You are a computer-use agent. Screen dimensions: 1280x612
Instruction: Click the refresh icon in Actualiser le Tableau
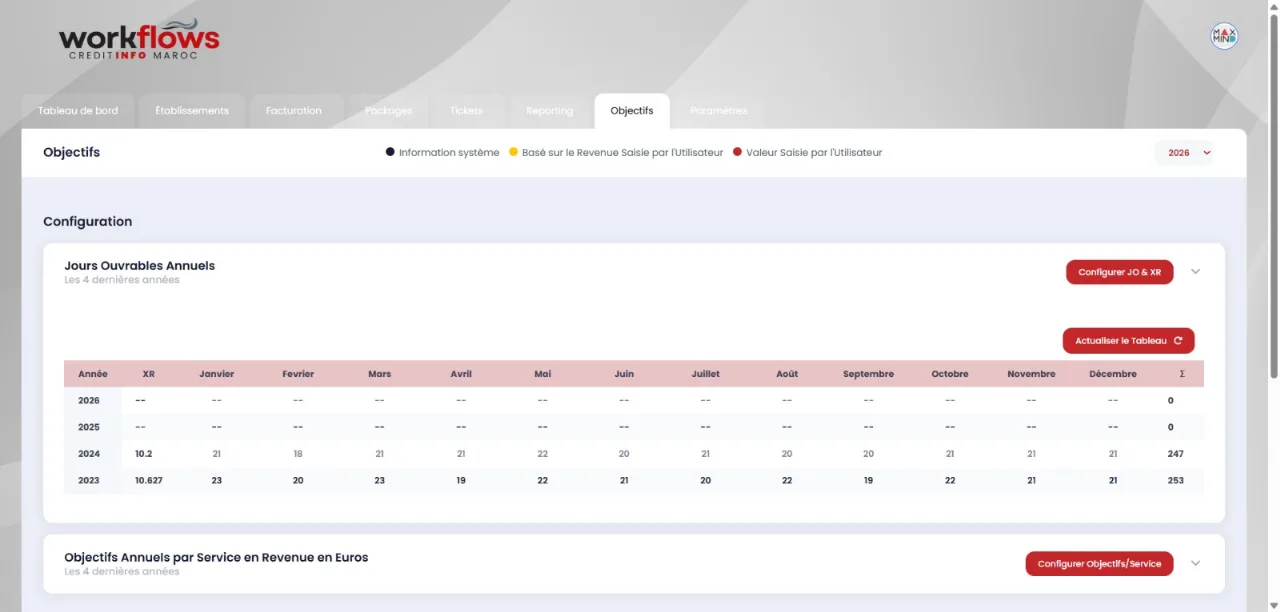pyautogui.click(x=1178, y=341)
